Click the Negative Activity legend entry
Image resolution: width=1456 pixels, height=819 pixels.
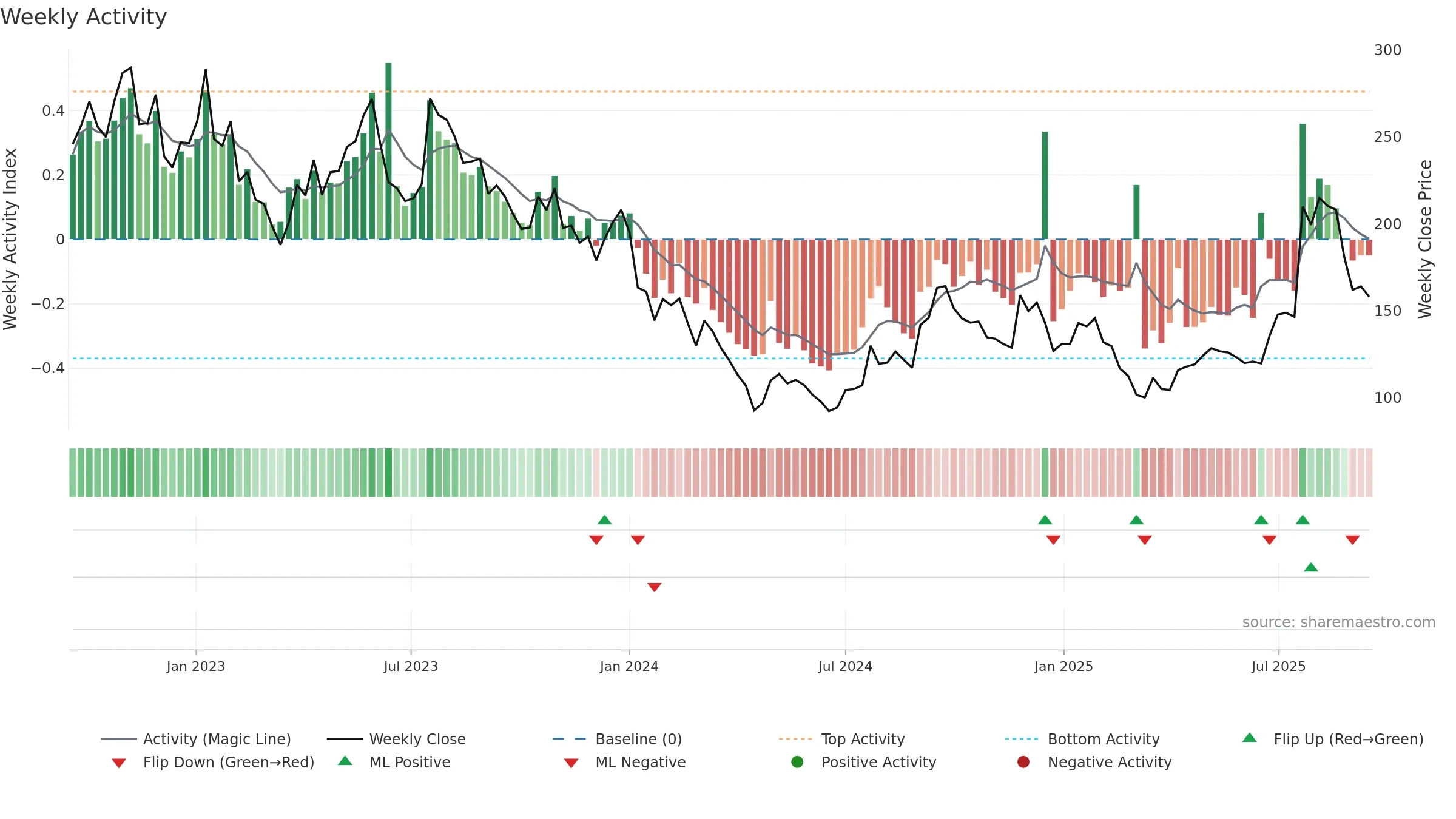click(x=1094, y=762)
